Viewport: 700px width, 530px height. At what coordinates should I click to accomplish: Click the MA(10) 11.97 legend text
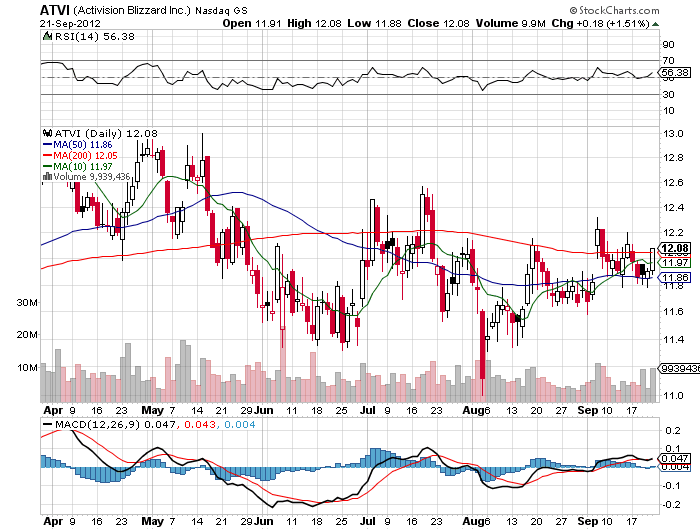click(x=83, y=167)
